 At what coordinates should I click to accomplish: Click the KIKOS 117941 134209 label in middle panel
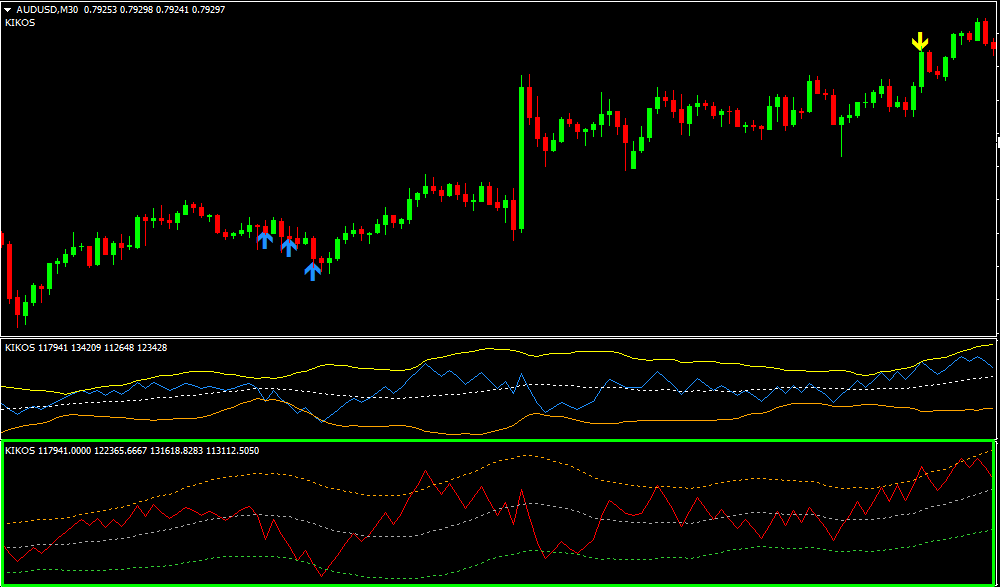86,347
